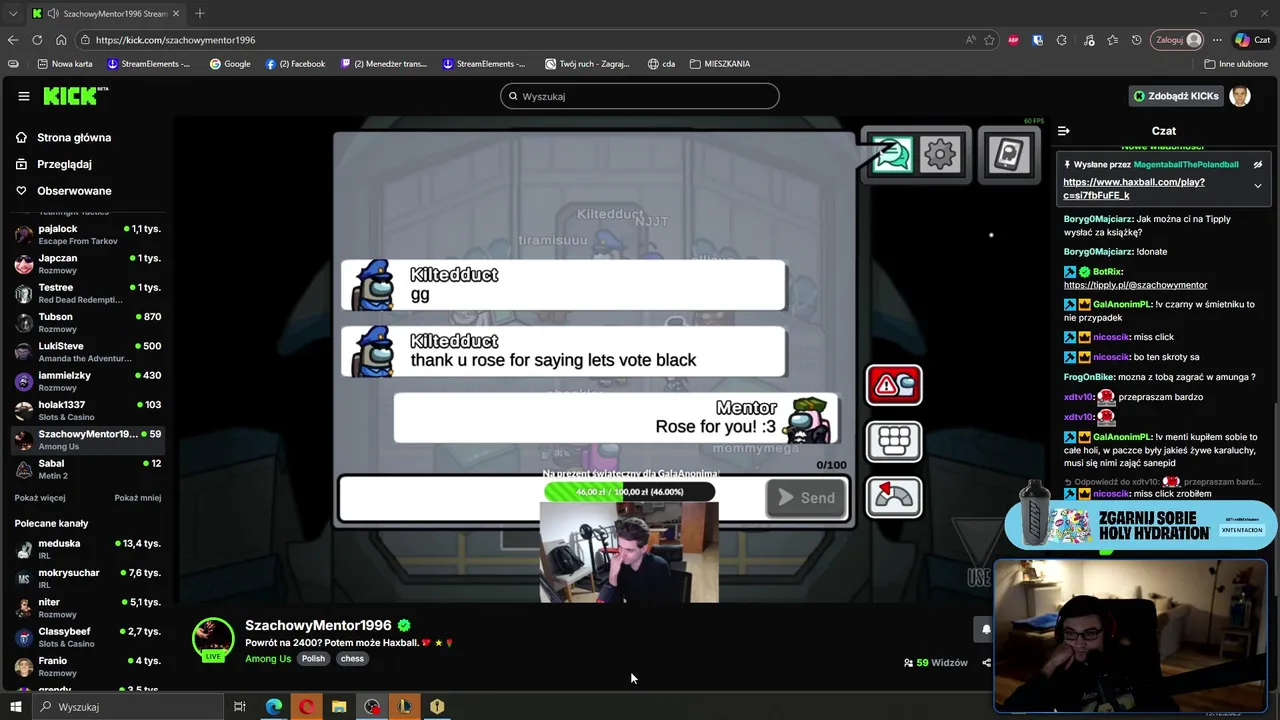Open holak1337's channel in the sidebar
The image size is (1280, 720).
pos(88,410)
